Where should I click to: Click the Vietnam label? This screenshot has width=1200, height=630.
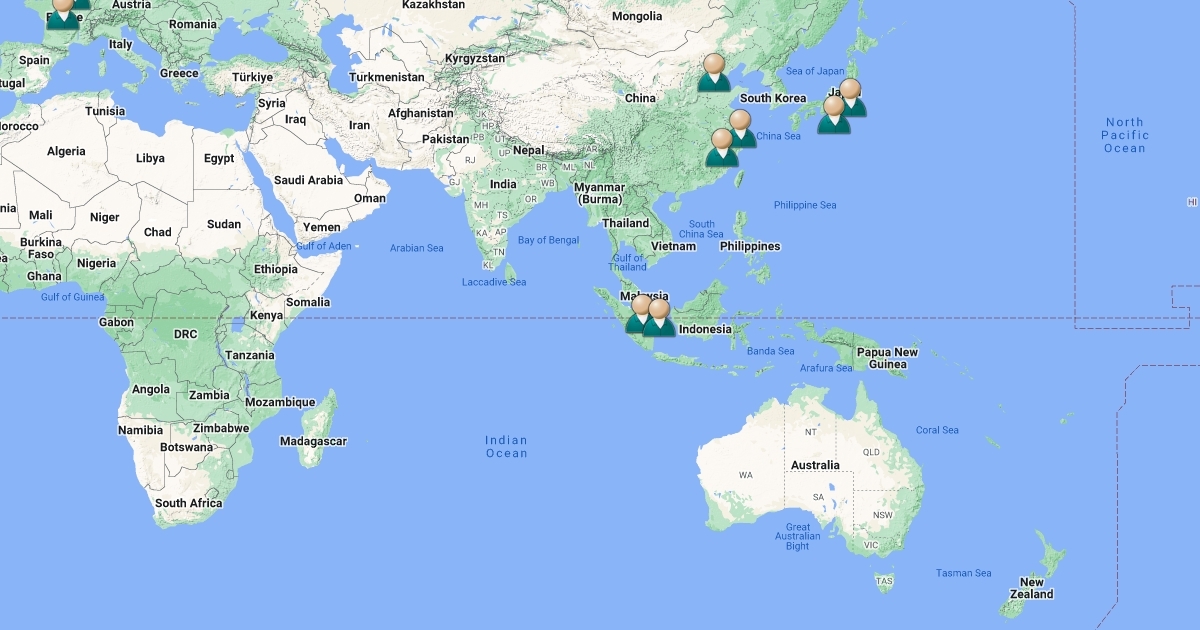(673, 246)
